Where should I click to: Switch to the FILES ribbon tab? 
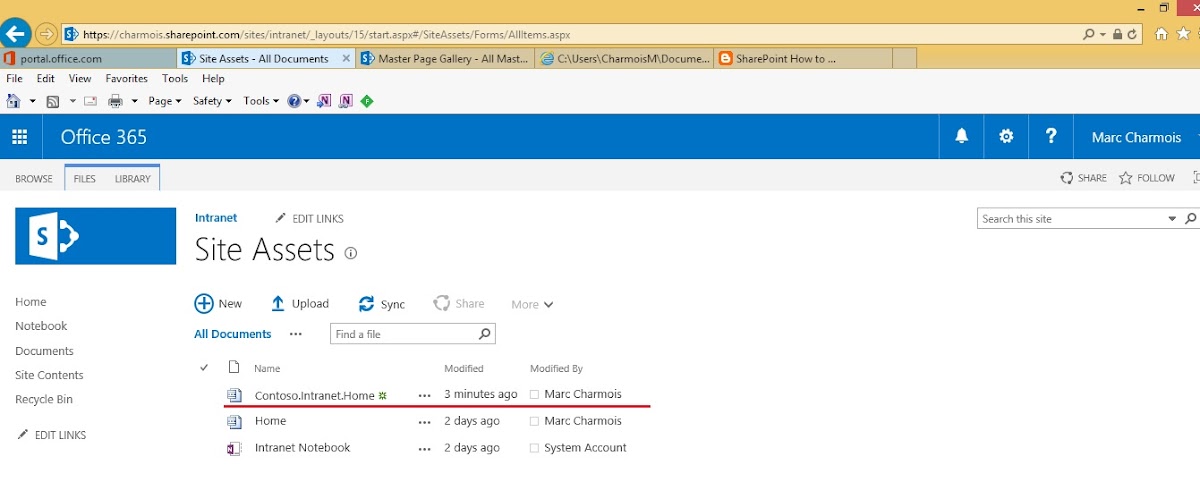(85, 179)
